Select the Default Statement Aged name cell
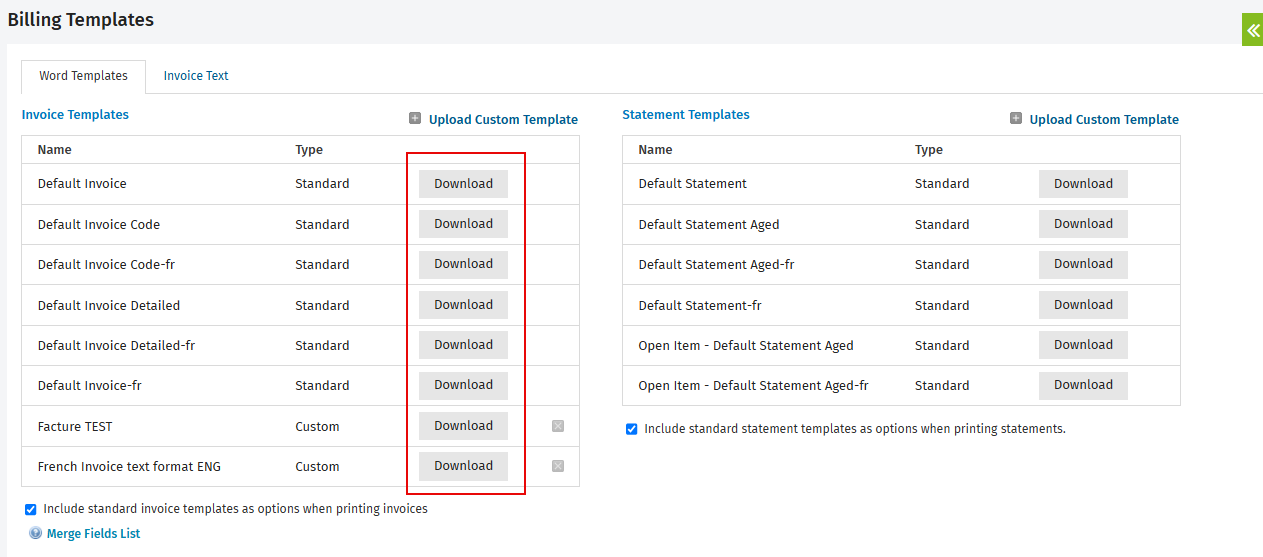 [x=709, y=225]
